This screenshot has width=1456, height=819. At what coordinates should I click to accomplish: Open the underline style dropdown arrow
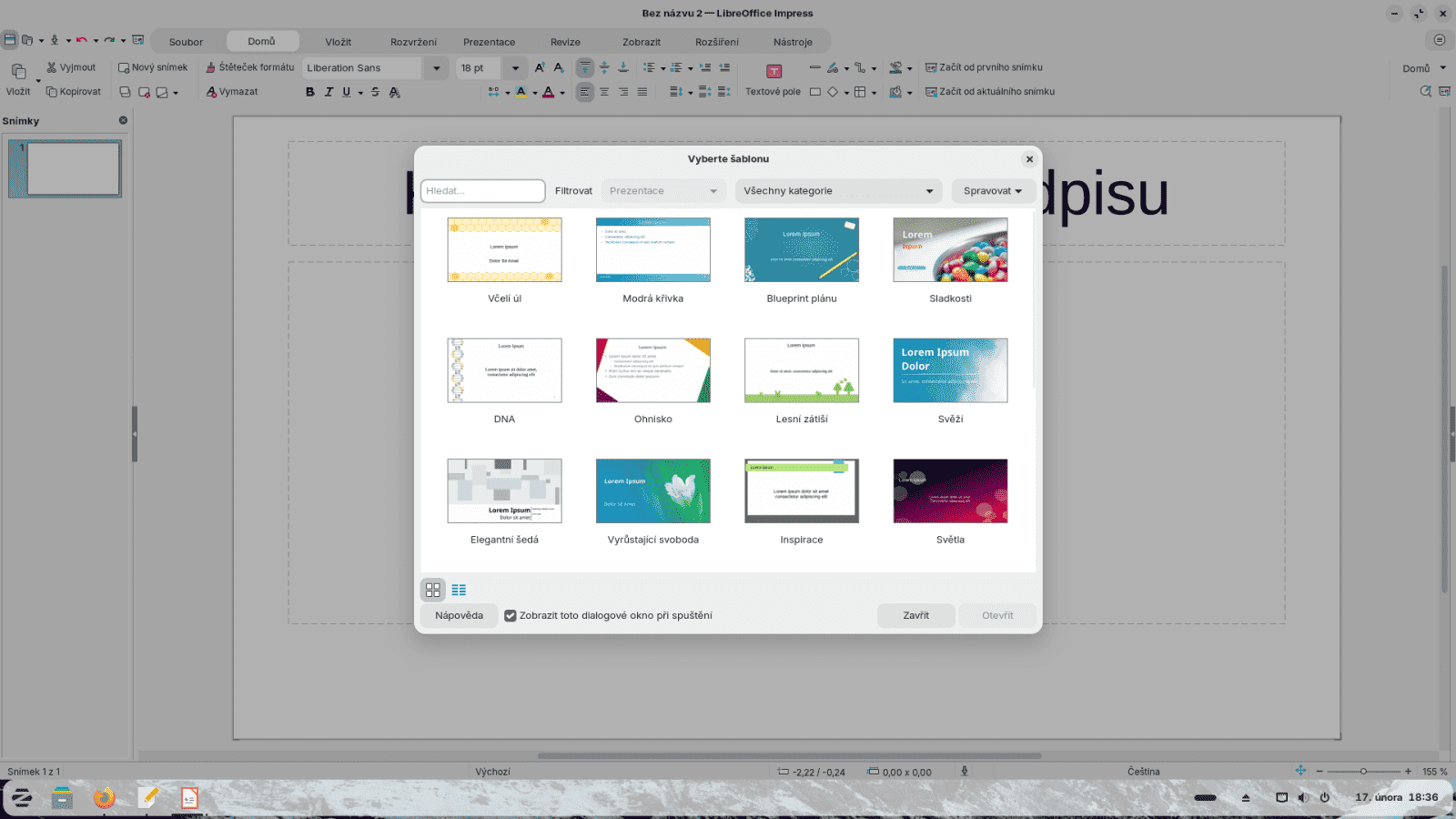(361, 93)
